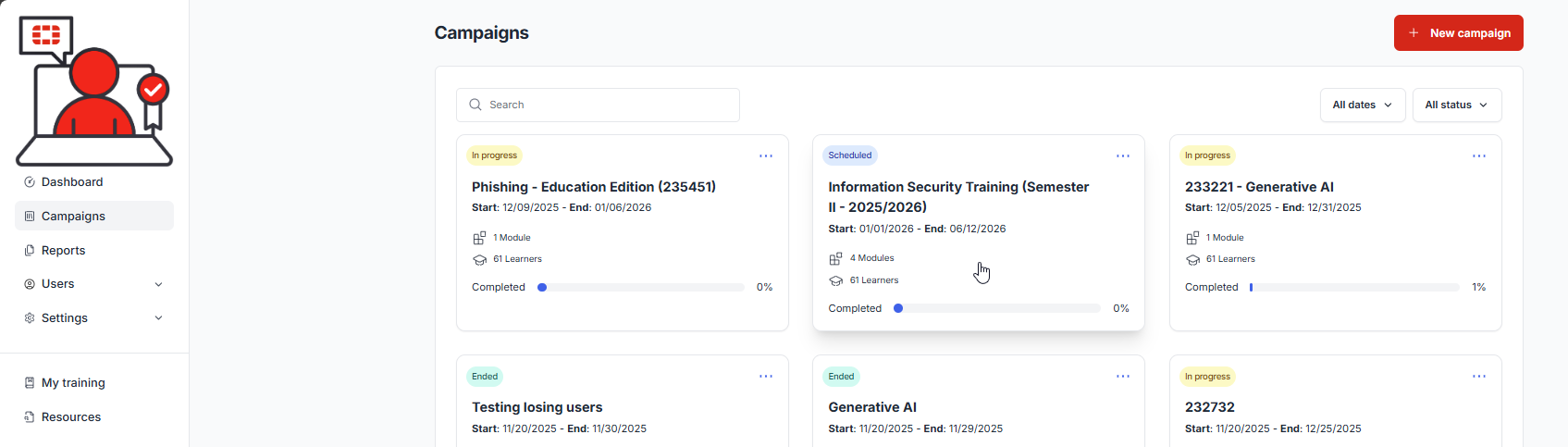Click the Fortinet training logo image
Viewport: 1568px width, 447px height.
click(x=94, y=91)
